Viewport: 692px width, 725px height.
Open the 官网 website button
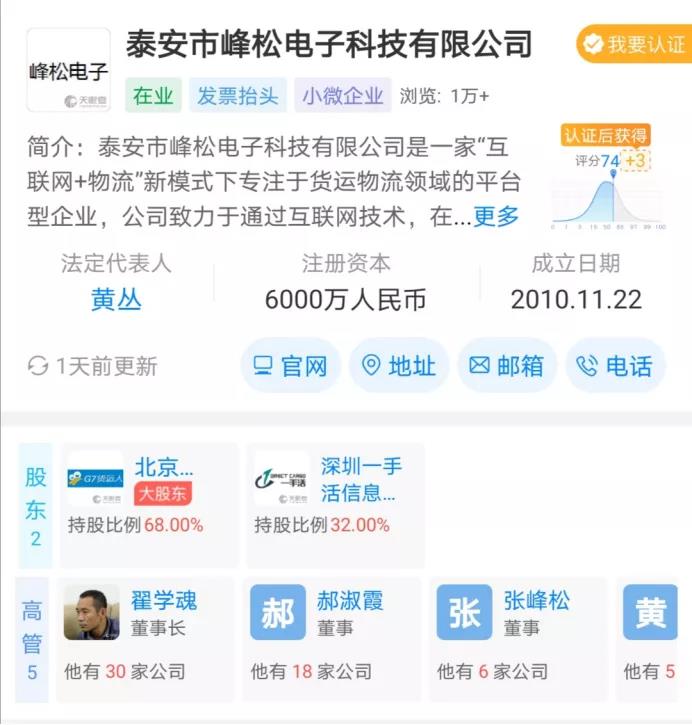(x=291, y=366)
